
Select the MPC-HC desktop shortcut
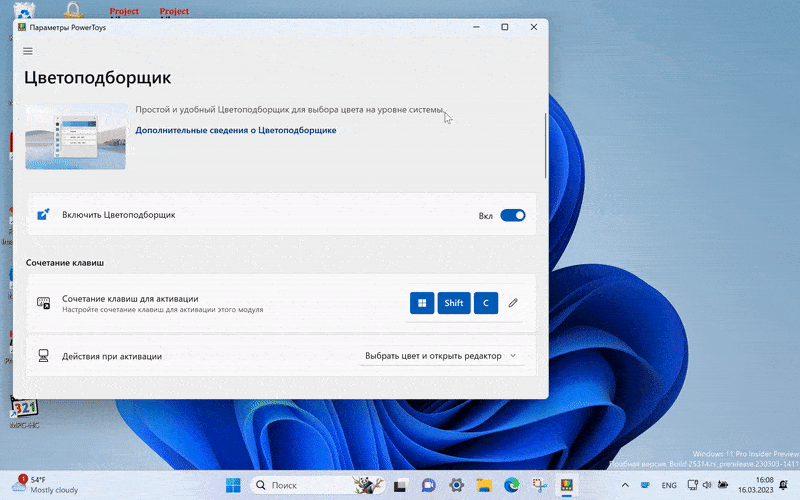24,413
